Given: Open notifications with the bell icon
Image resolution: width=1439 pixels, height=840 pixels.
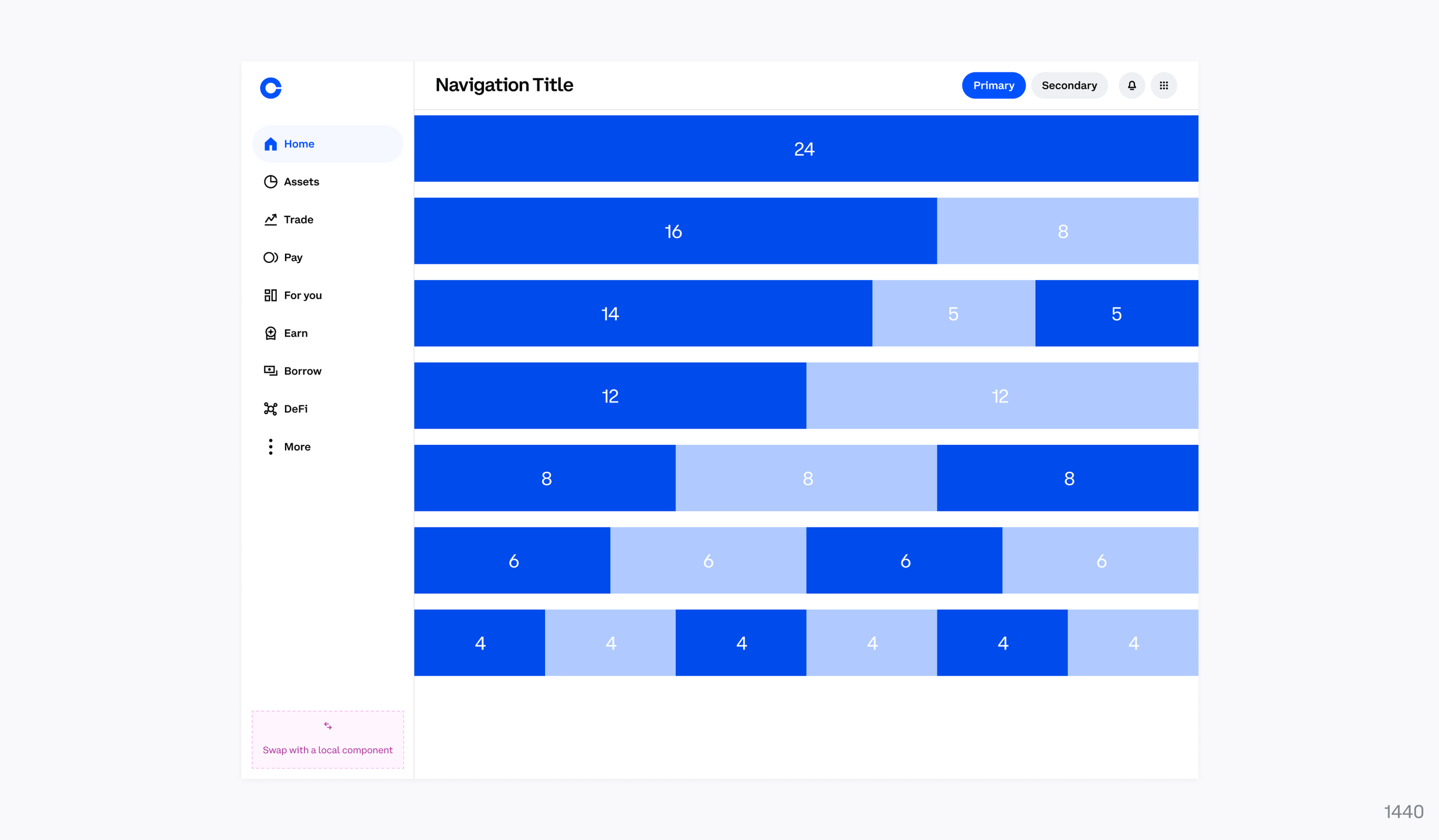Looking at the screenshot, I should [x=1132, y=86].
